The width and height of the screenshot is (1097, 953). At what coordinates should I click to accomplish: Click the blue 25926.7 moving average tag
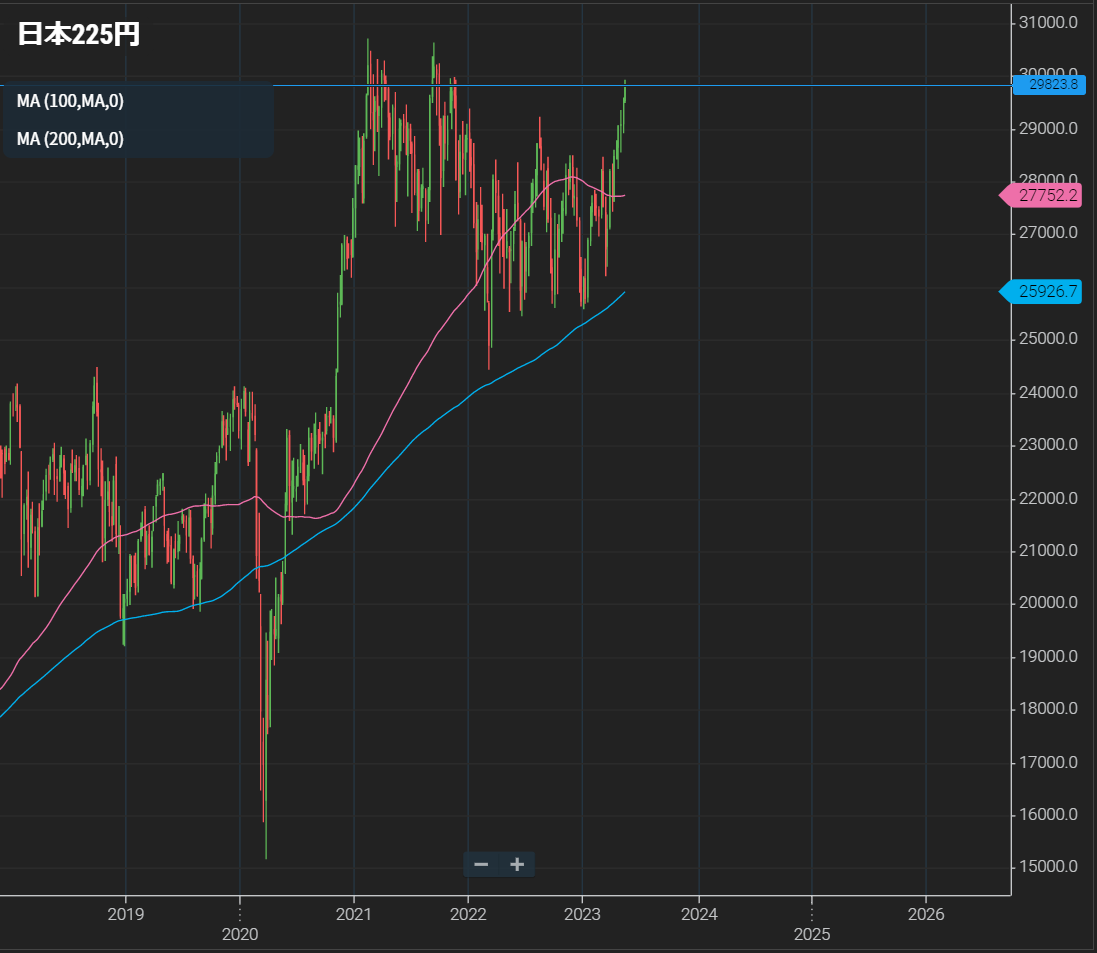pos(1046,292)
